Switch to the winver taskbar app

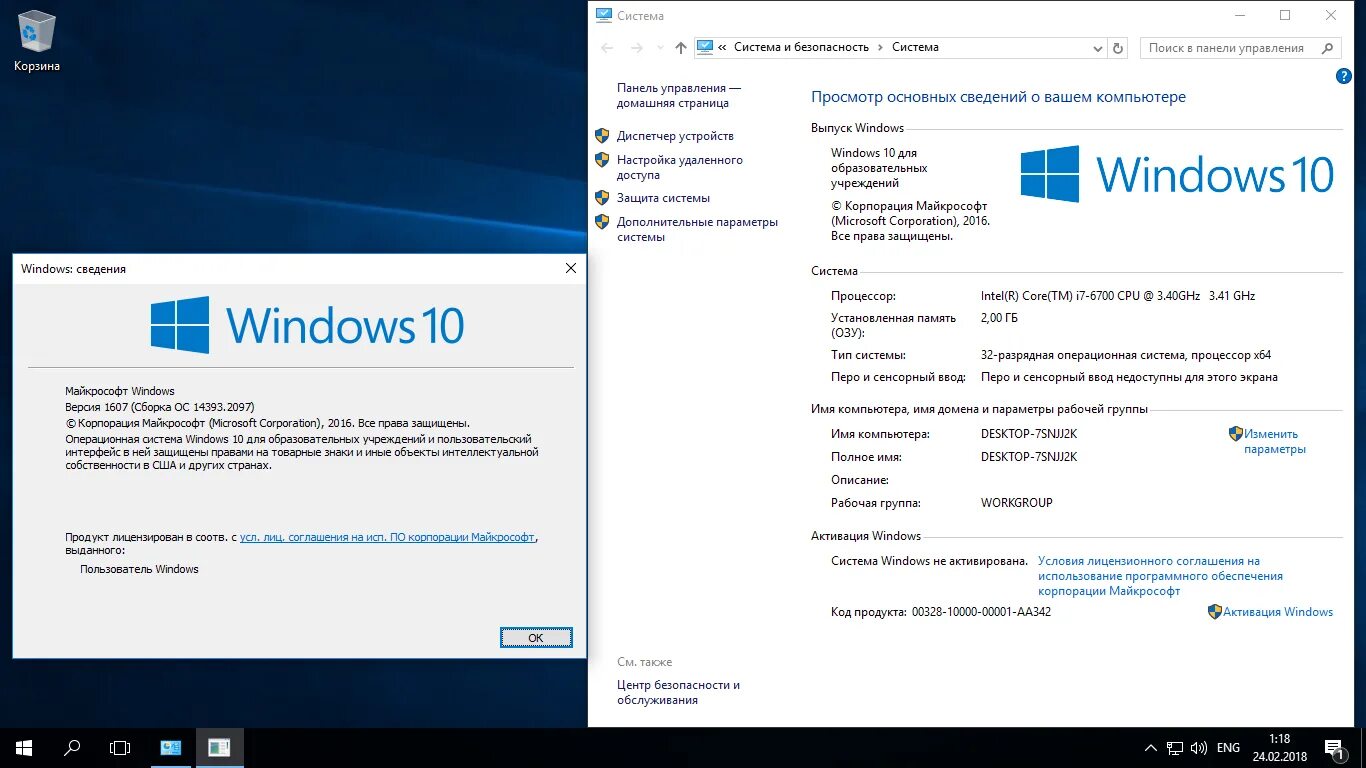219,748
